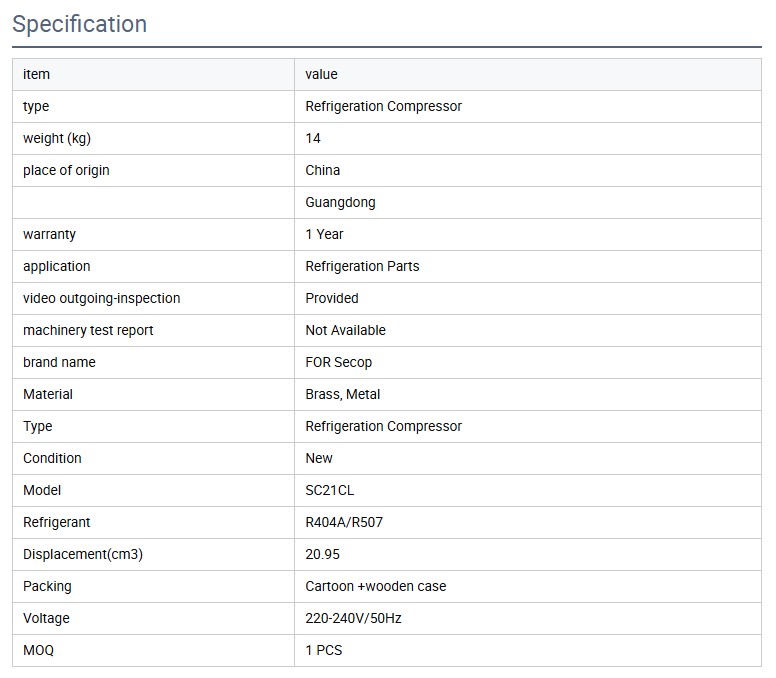Select the 'weight (kg)' label cell
The height and width of the screenshot is (678, 776).
coord(57,138)
